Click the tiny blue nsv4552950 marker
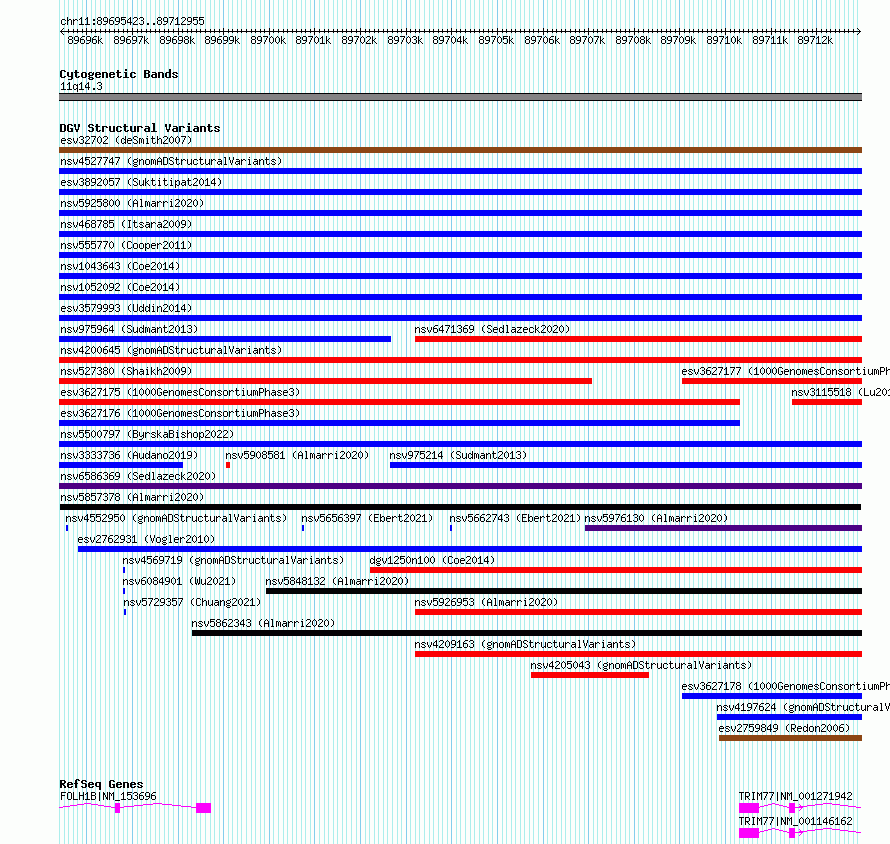Image resolution: width=890 pixels, height=844 pixels. (67, 528)
